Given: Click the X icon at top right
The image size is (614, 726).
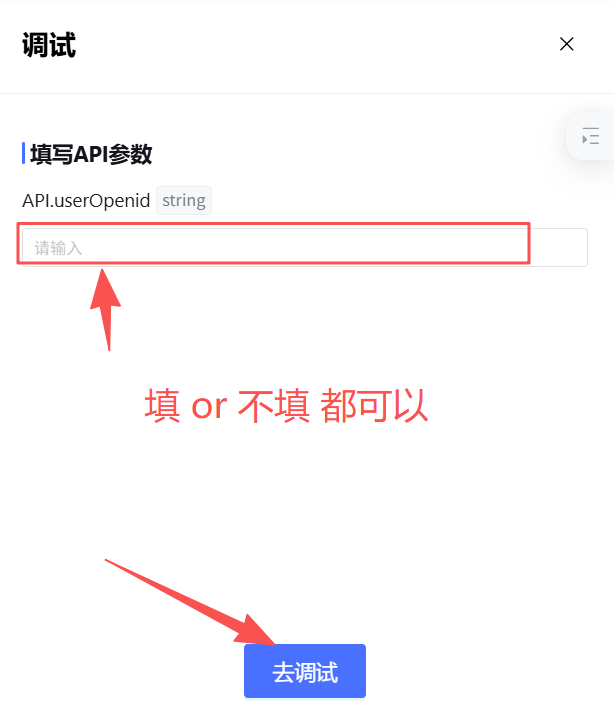Looking at the screenshot, I should click(x=566, y=44).
